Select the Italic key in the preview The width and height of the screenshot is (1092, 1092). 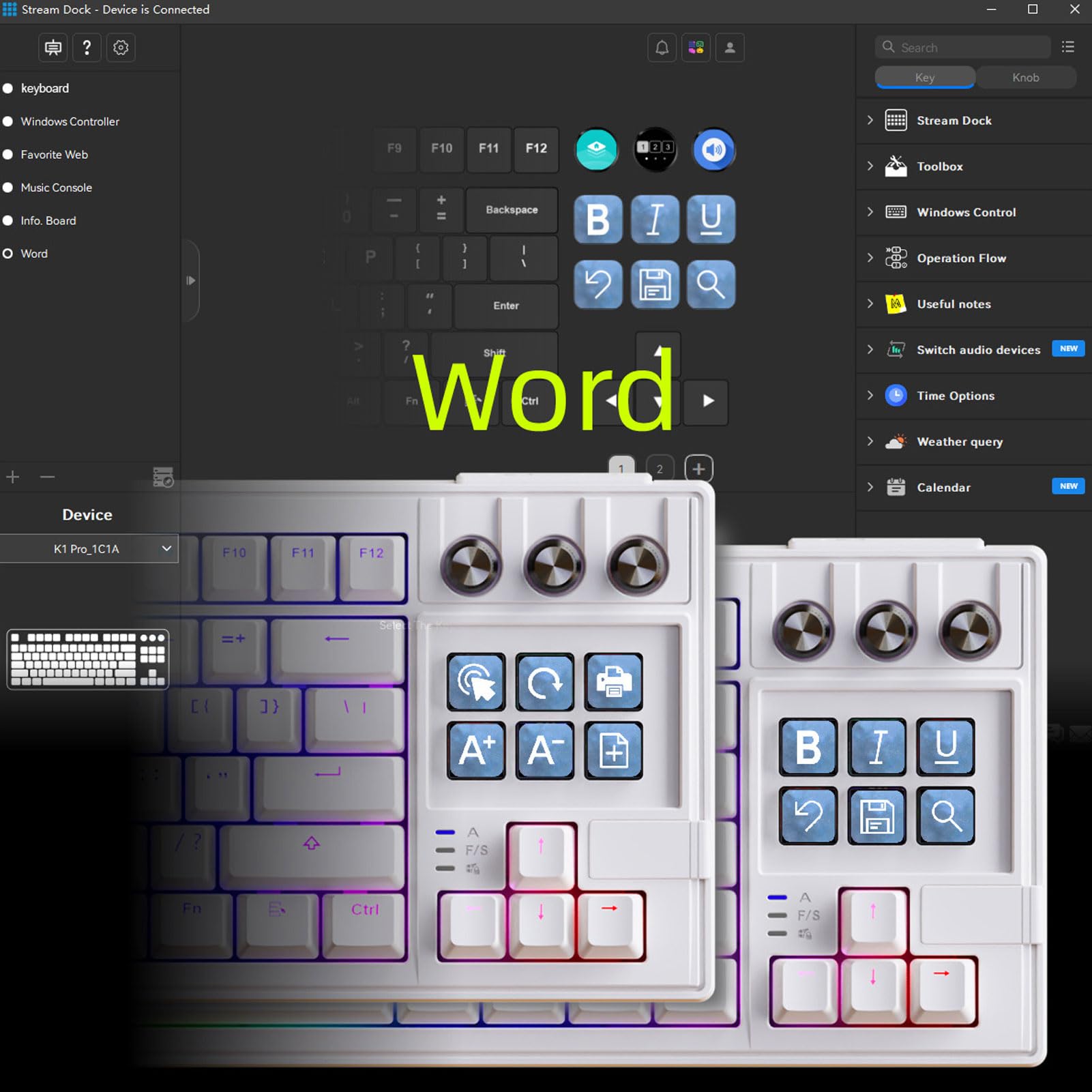pyautogui.click(x=655, y=220)
